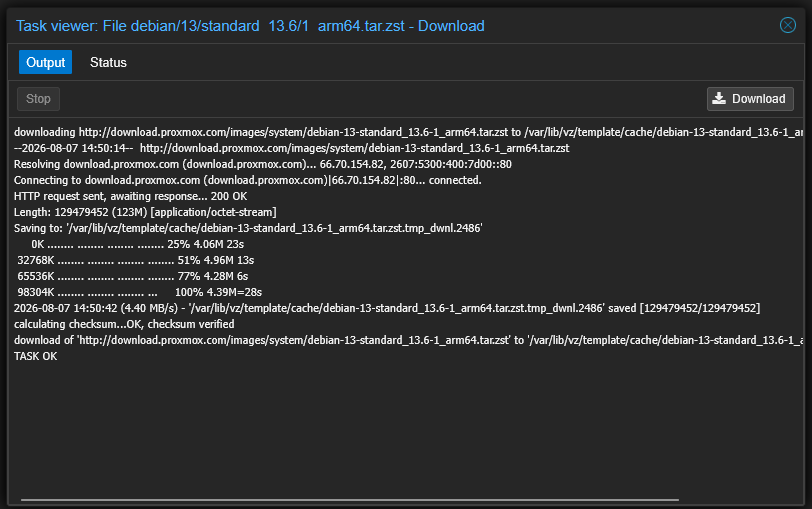Click the '32768K ... 51% 4.96M 13s' line
Viewport: 812px width, 509px height.
click(136, 260)
